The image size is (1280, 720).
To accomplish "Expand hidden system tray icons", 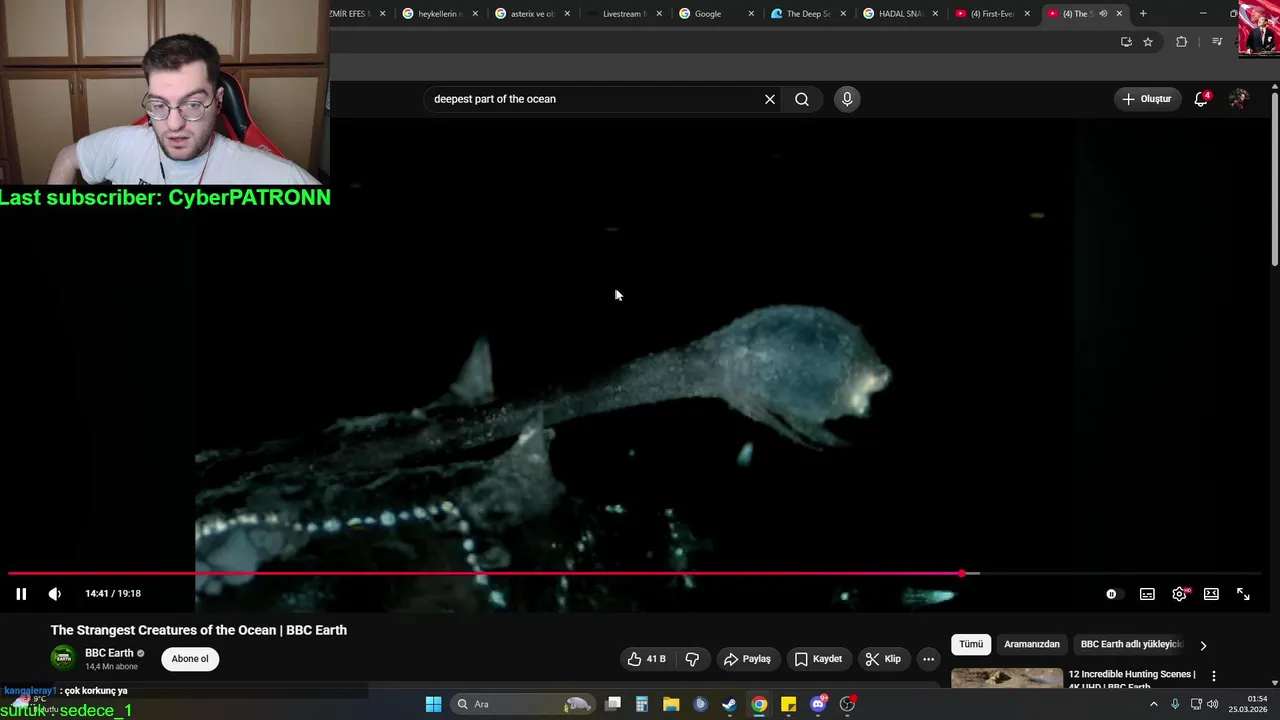I will [x=1153, y=704].
